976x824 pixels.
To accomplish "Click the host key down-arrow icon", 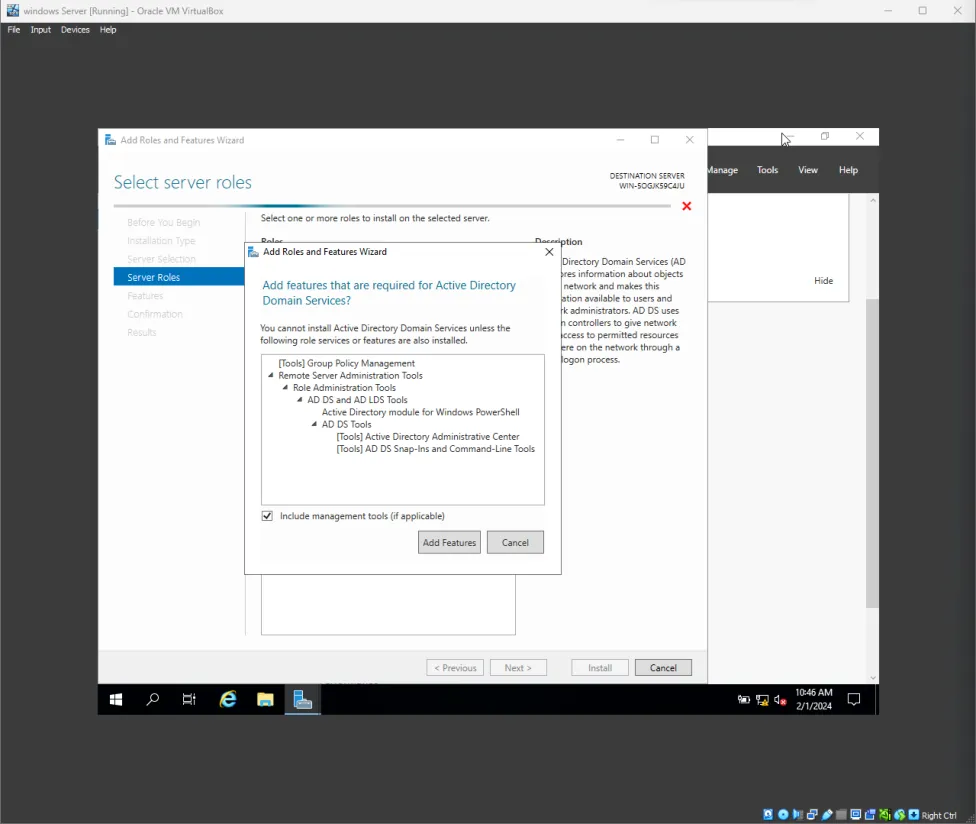I will pyautogui.click(x=914, y=815).
